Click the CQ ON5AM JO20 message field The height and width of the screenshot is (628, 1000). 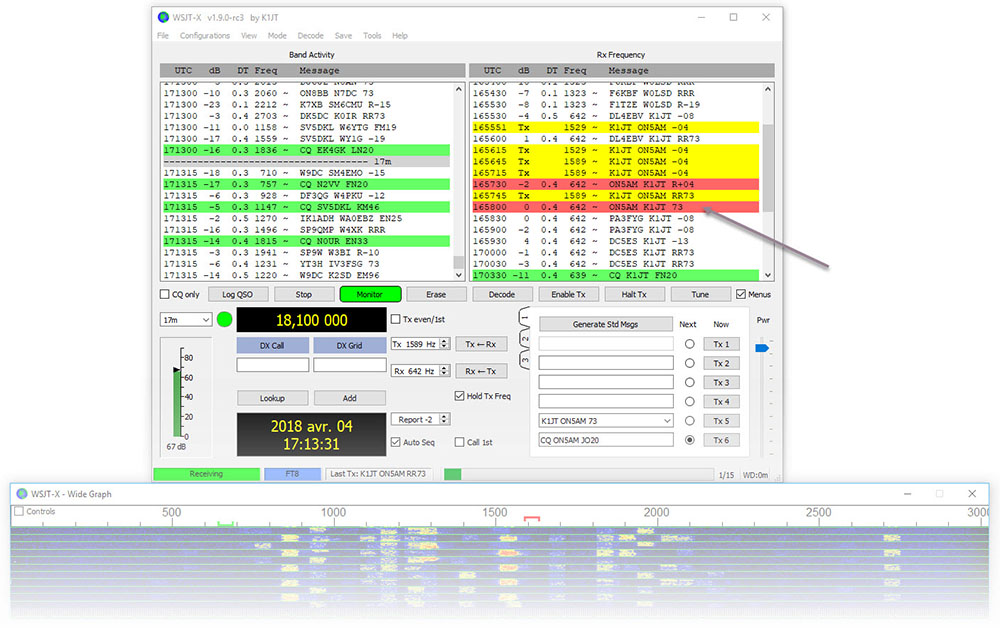coord(606,440)
